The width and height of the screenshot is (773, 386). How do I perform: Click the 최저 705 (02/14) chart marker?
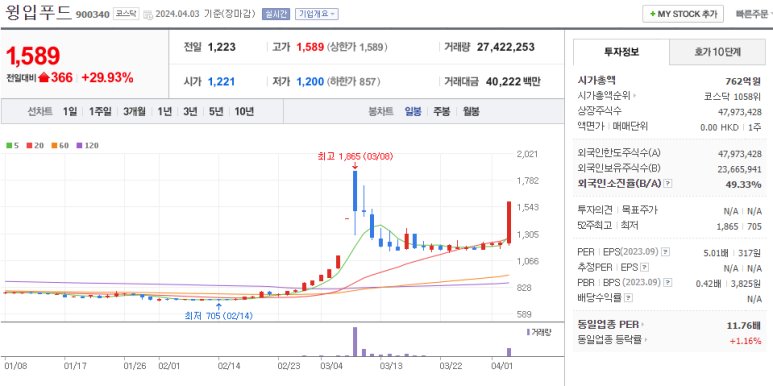pos(218,316)
